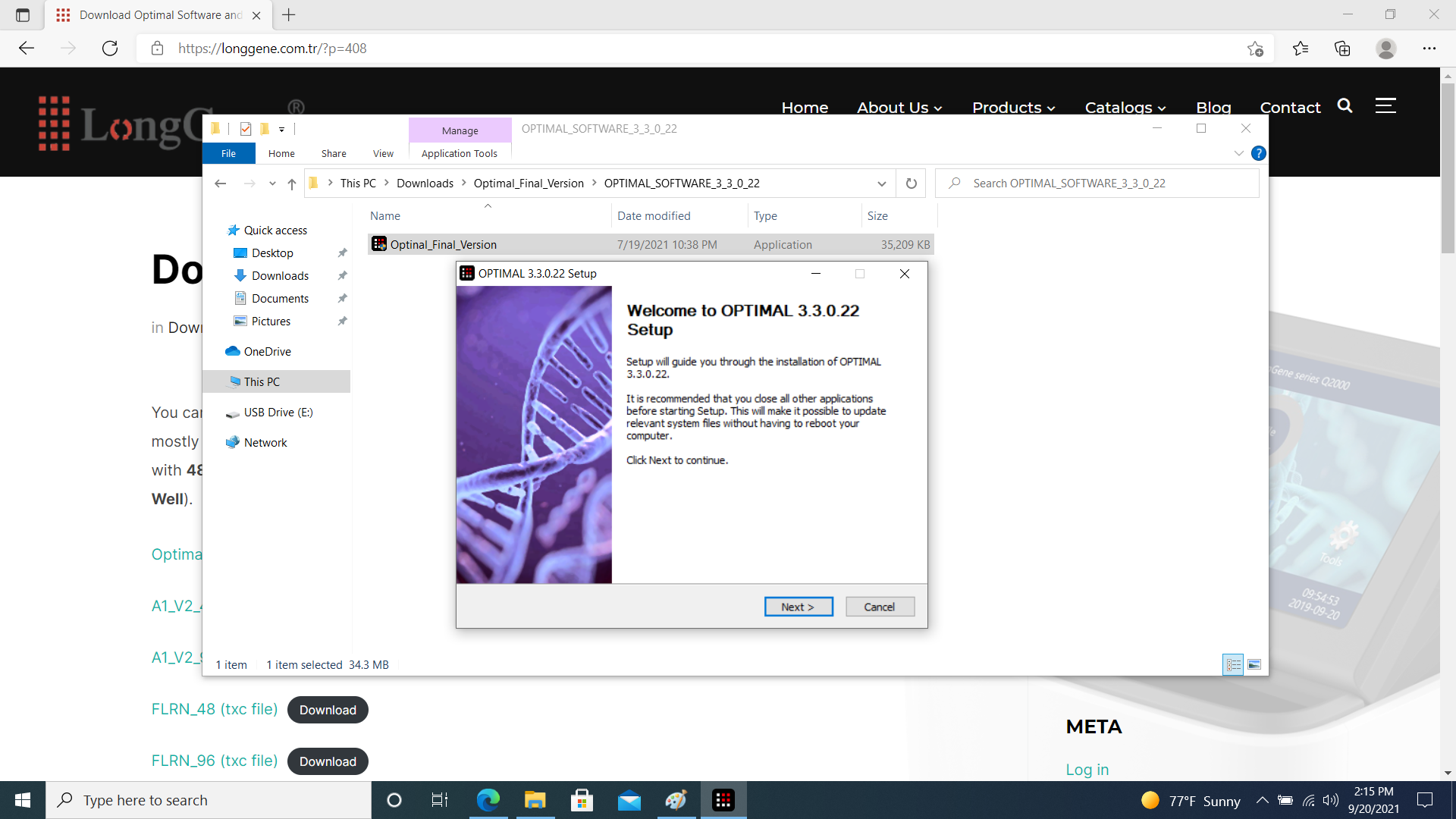Open the Properties icon in quick access toolbar
Screen dimensions: 1456x819
246,129
